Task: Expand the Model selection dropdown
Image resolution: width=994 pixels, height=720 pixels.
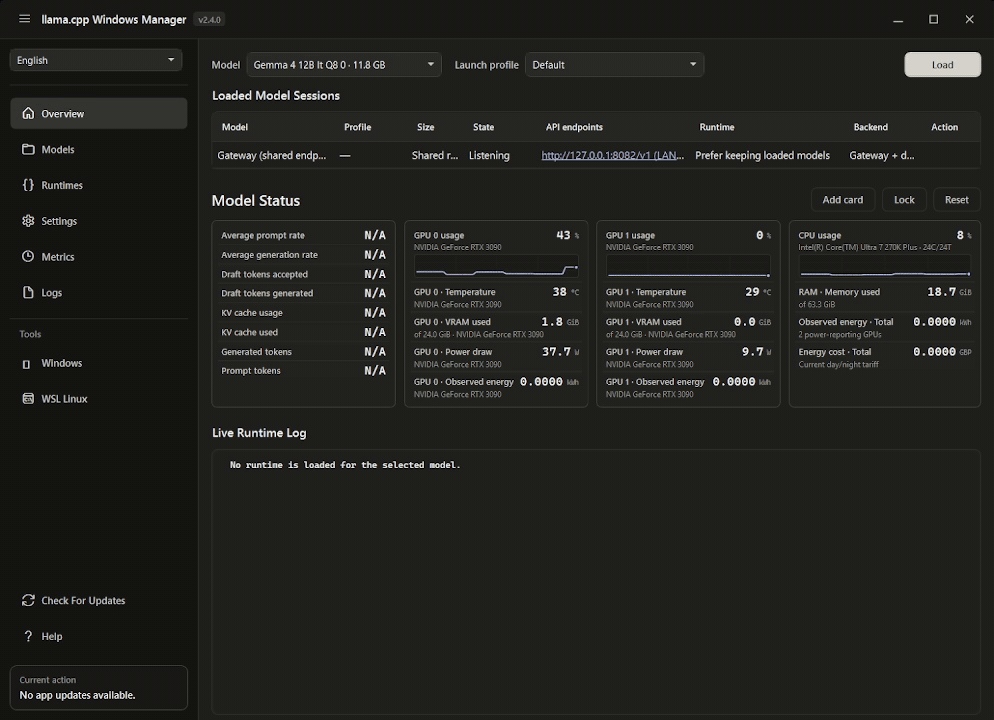Action: (x=344, y=65)
